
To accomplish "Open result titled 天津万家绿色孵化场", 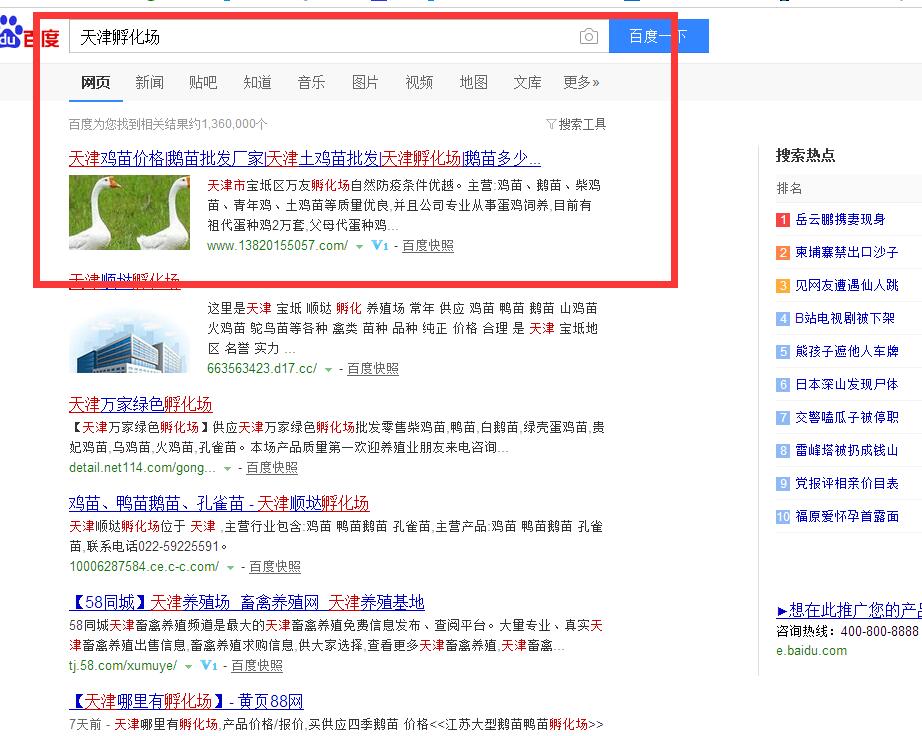I will pos(141,404).
